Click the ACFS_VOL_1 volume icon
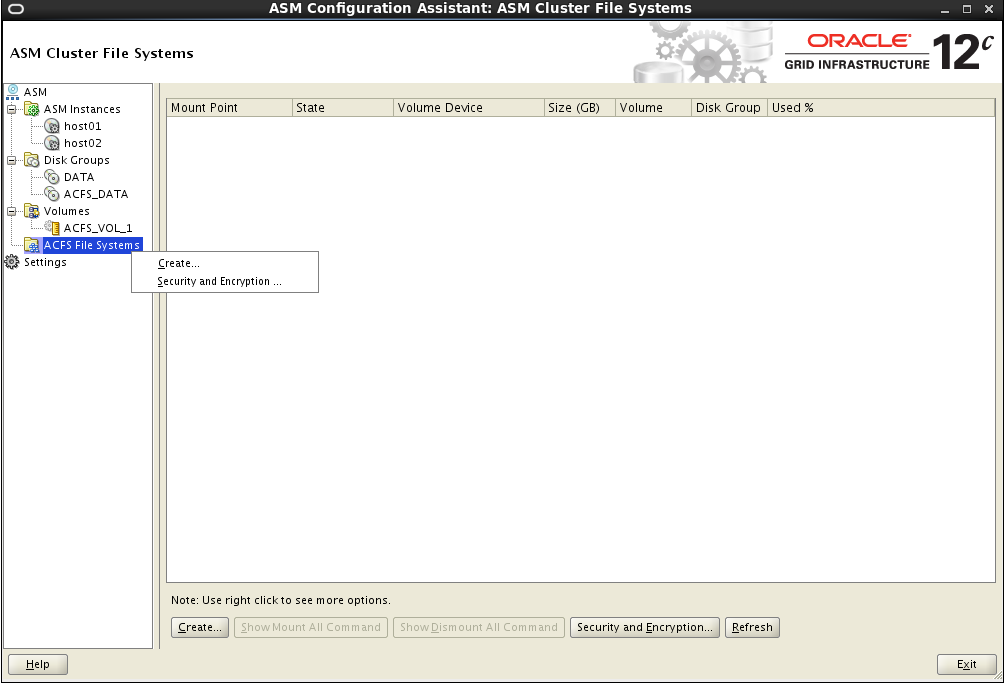This screenshot has width=1007, height=685. 52,228
